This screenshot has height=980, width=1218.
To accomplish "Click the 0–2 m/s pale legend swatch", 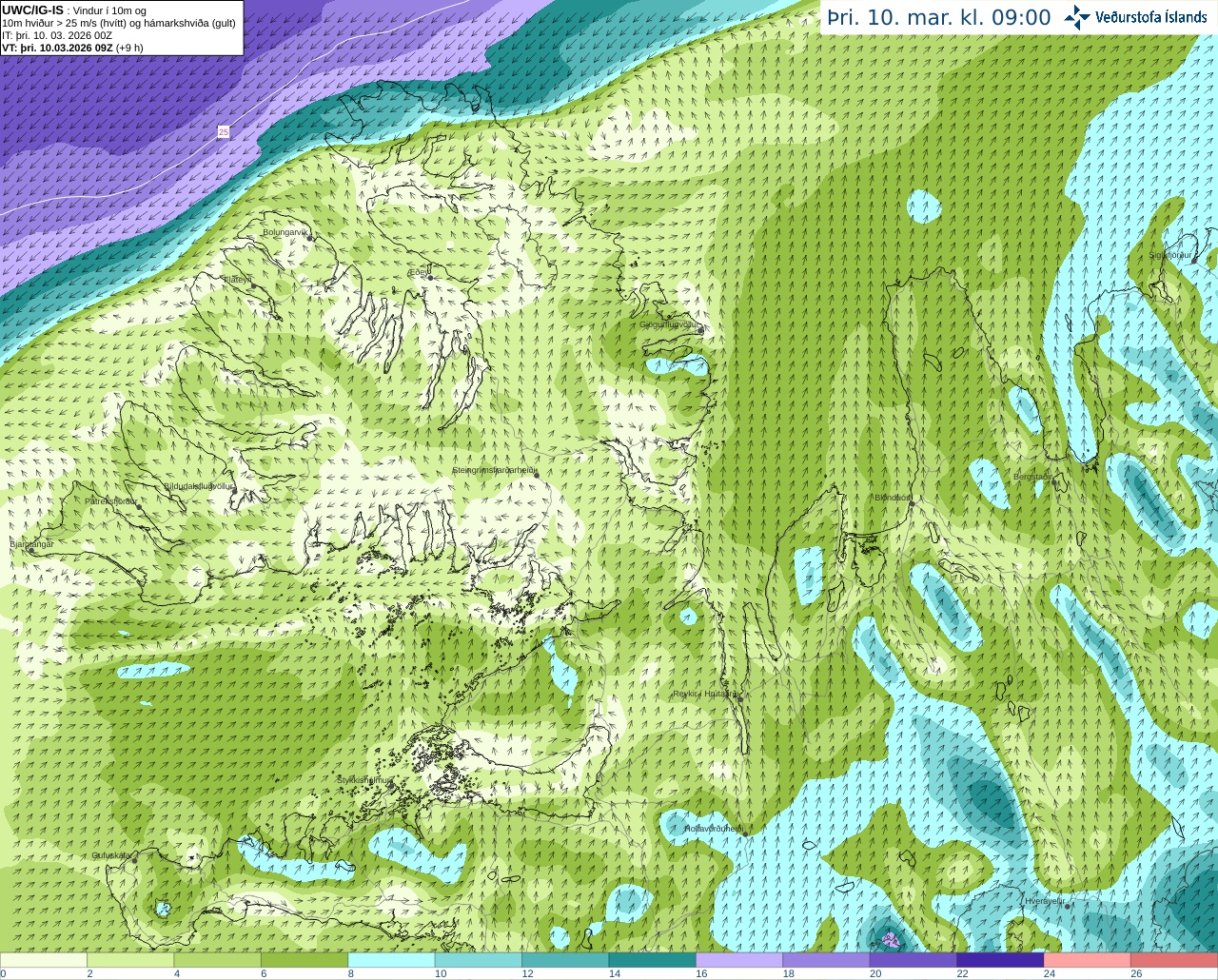I will (x=44, y=960).
